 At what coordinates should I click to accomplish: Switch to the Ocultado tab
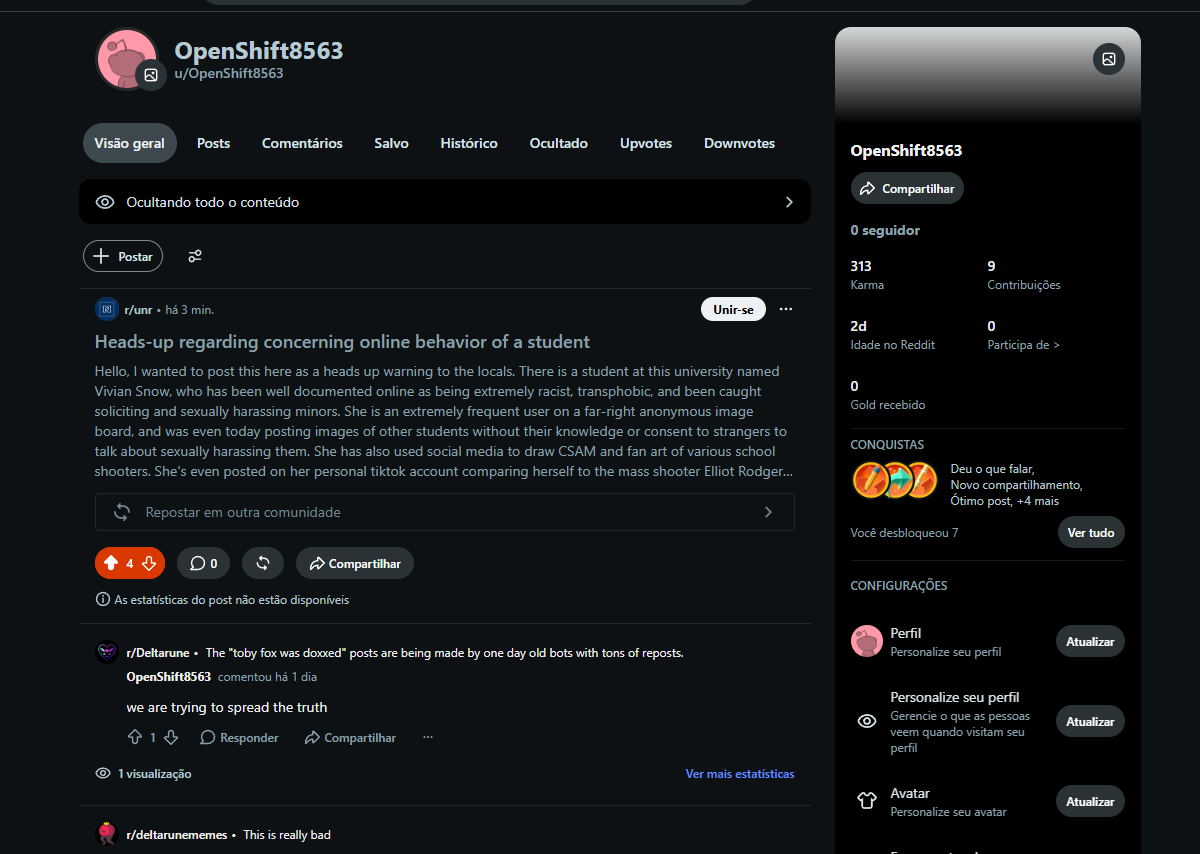click(559, 143)
